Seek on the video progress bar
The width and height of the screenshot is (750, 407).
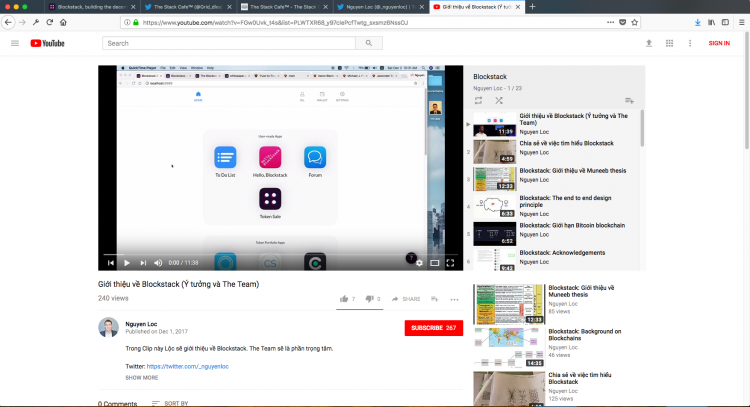pyautogui.click(x=280, y=254)
